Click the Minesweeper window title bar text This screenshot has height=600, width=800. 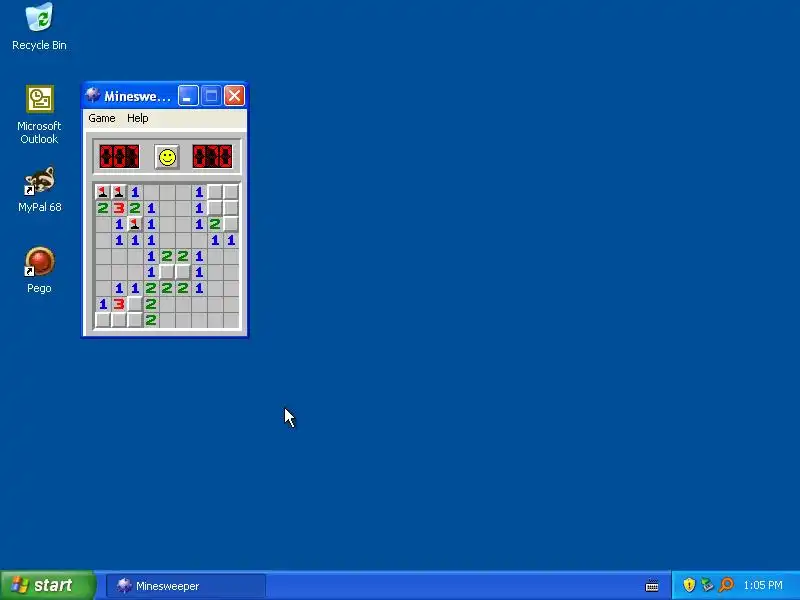coord(137,96)
